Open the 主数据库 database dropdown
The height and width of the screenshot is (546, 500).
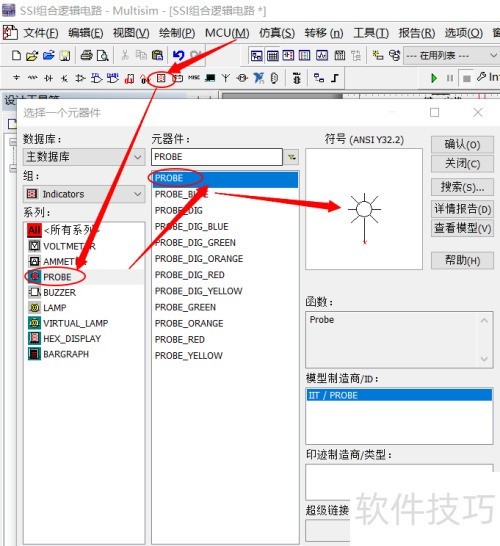click(84, 157)
